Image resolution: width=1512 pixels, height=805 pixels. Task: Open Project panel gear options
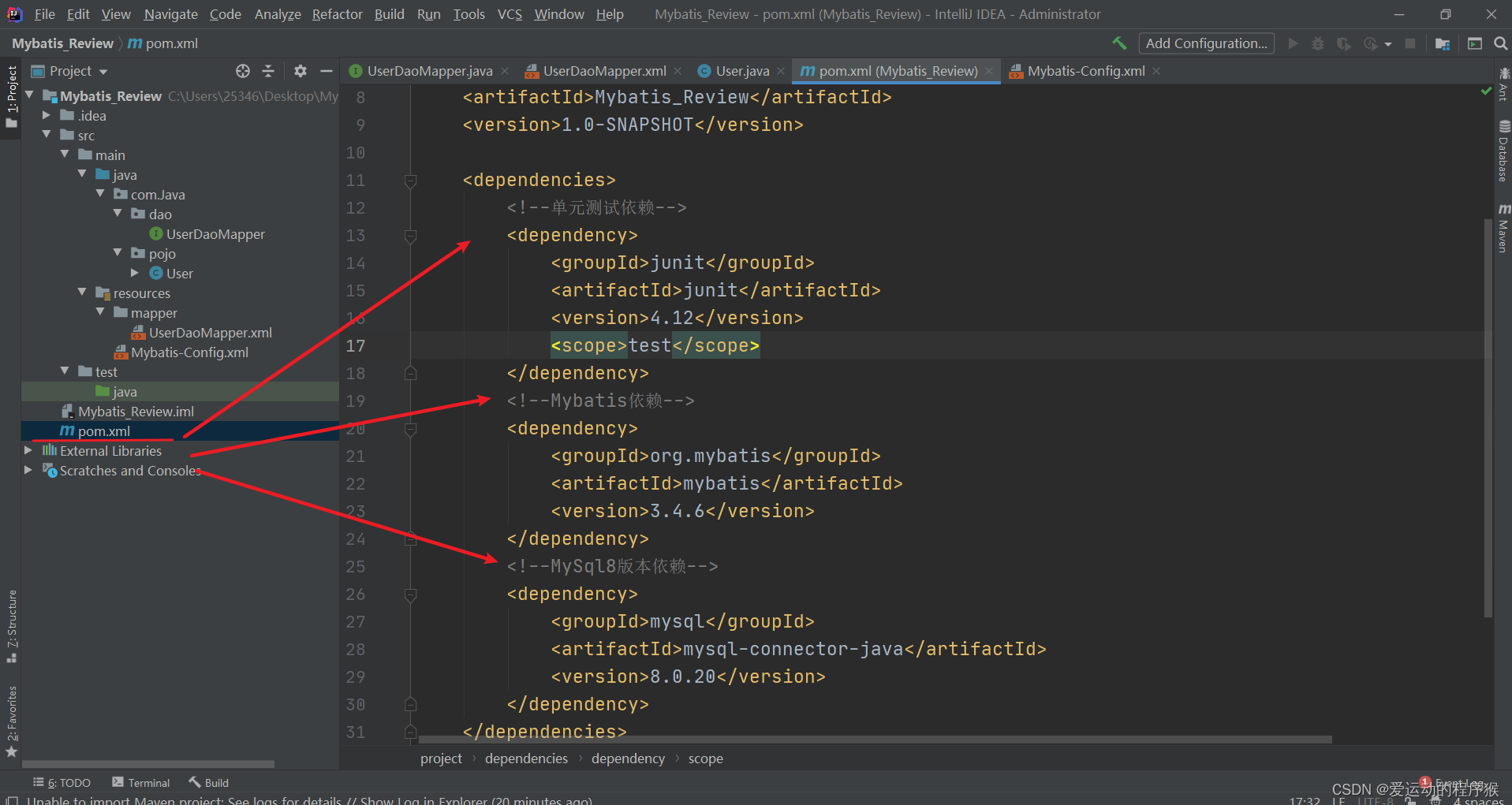[x=301, y=71]
